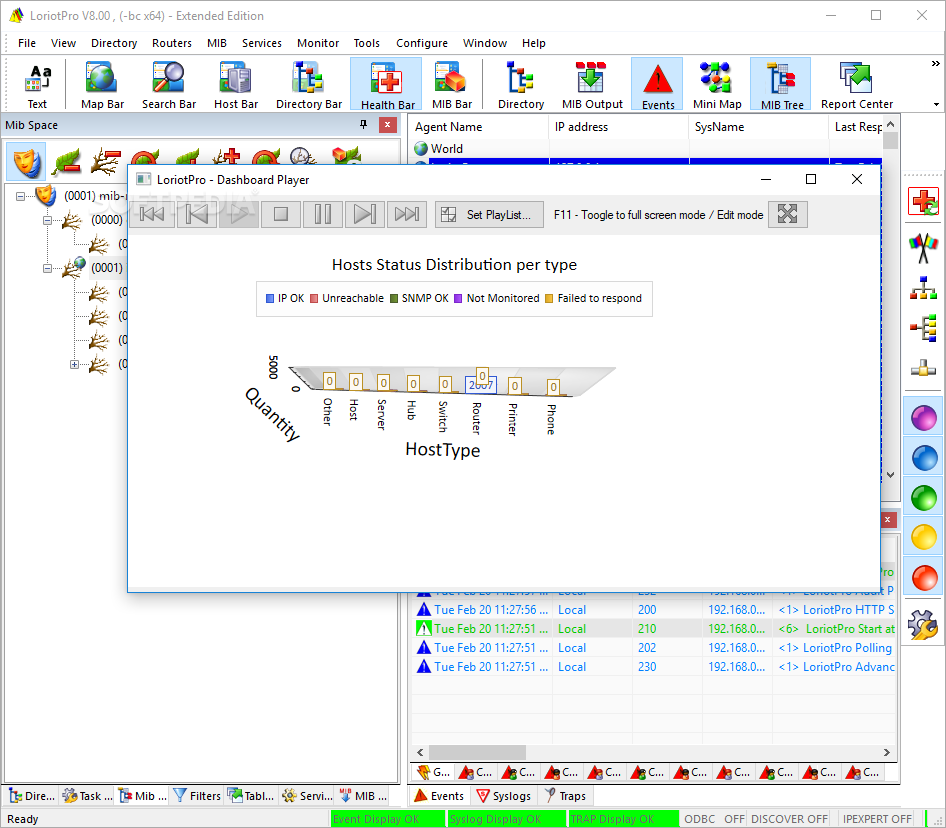Toggle the Search Bar panel
Image resolution: width=946 pixels, height=828 pixels.
click(169, 85)
